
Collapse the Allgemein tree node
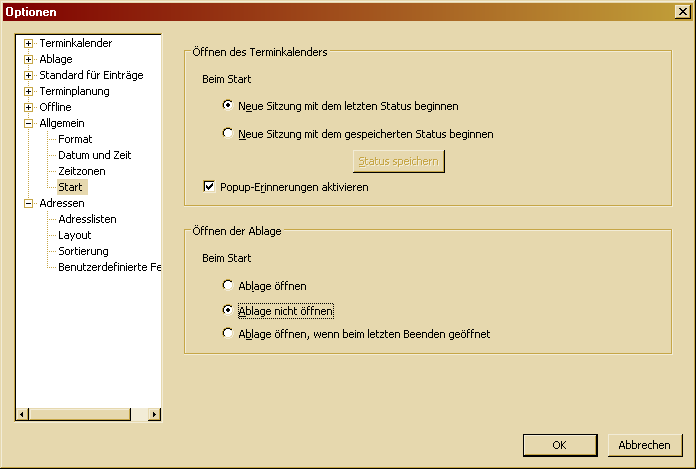pyautogui.click(x=29, y=123)
